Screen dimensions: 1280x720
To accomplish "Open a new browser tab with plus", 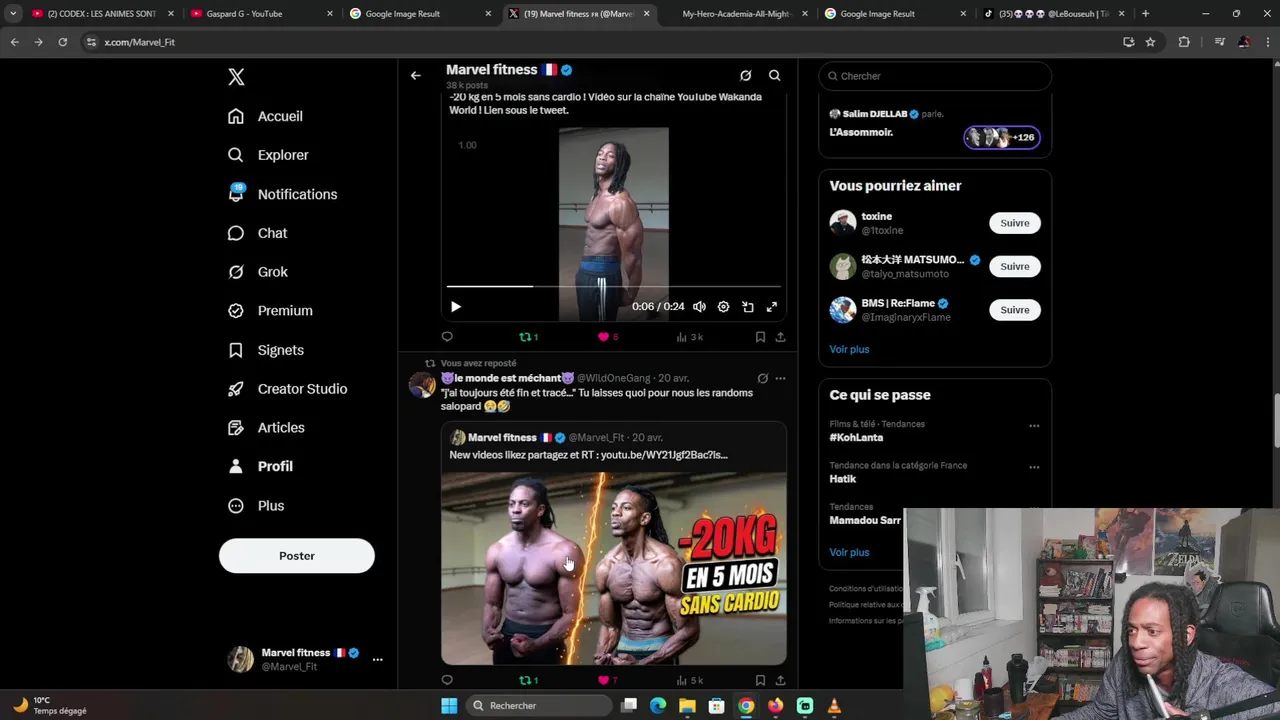I will [x=1145, y=14].
